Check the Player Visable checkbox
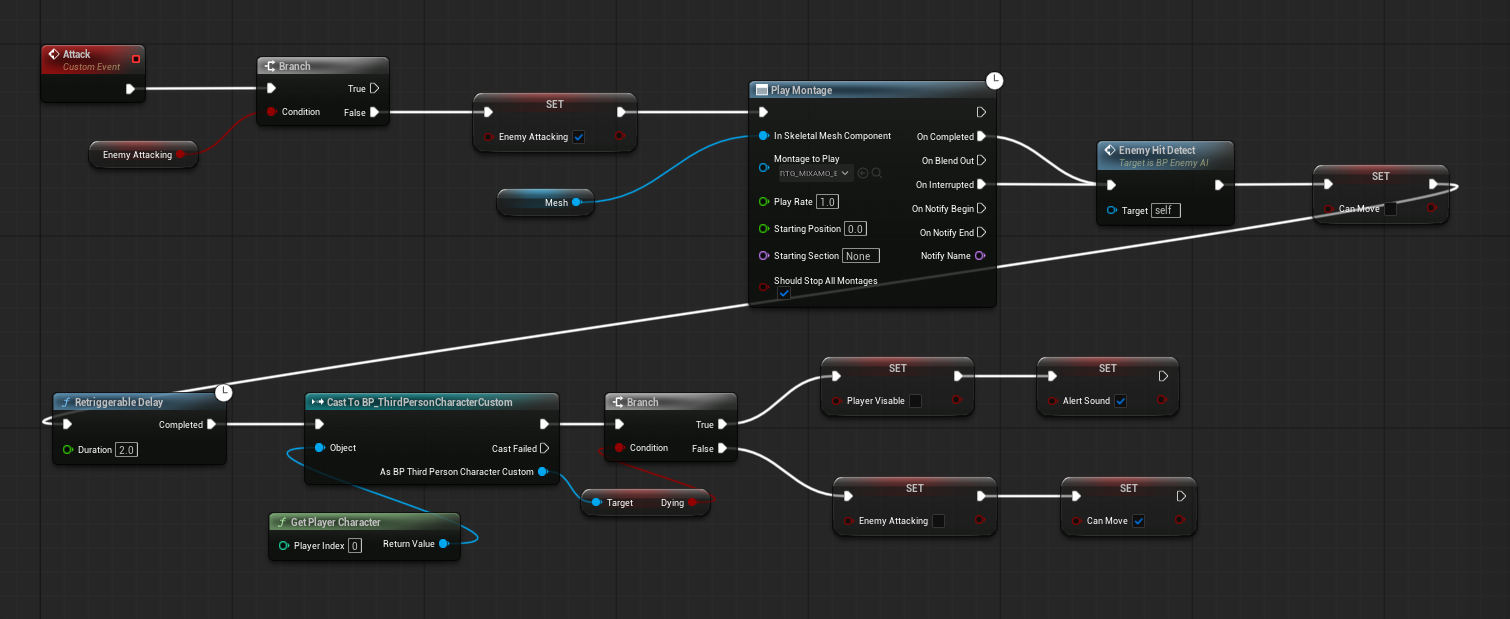 tap(915, 401)
